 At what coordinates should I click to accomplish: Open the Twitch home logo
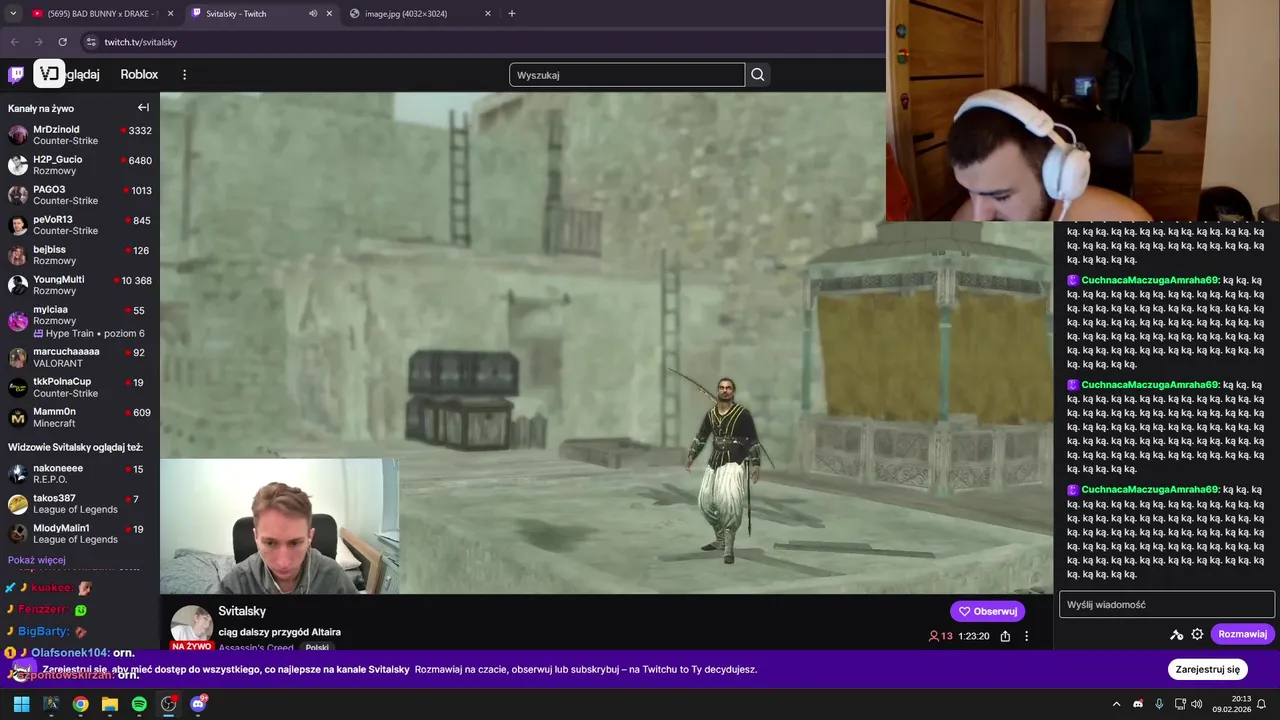click(x=16, y=75)
